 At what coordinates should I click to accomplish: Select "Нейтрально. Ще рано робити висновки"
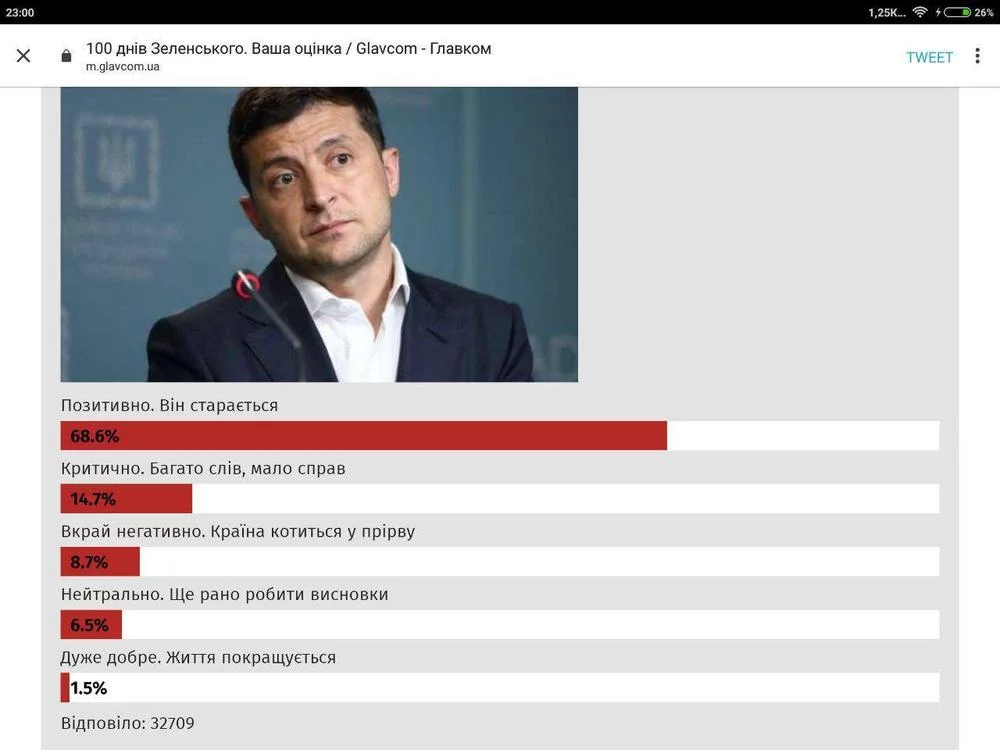pos(224,594)
